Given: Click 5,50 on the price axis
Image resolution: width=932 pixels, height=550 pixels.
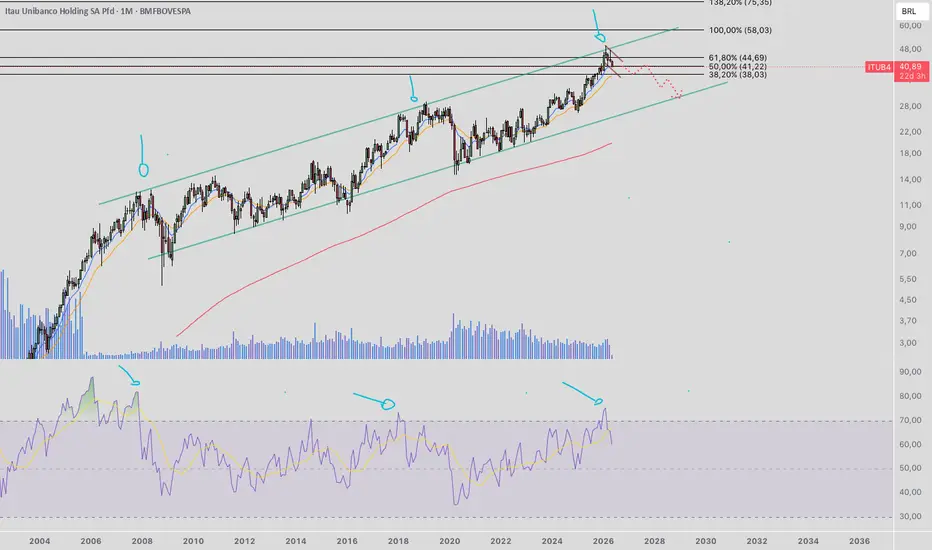Looking at the screenshot, I should click(x=908, y=279).
